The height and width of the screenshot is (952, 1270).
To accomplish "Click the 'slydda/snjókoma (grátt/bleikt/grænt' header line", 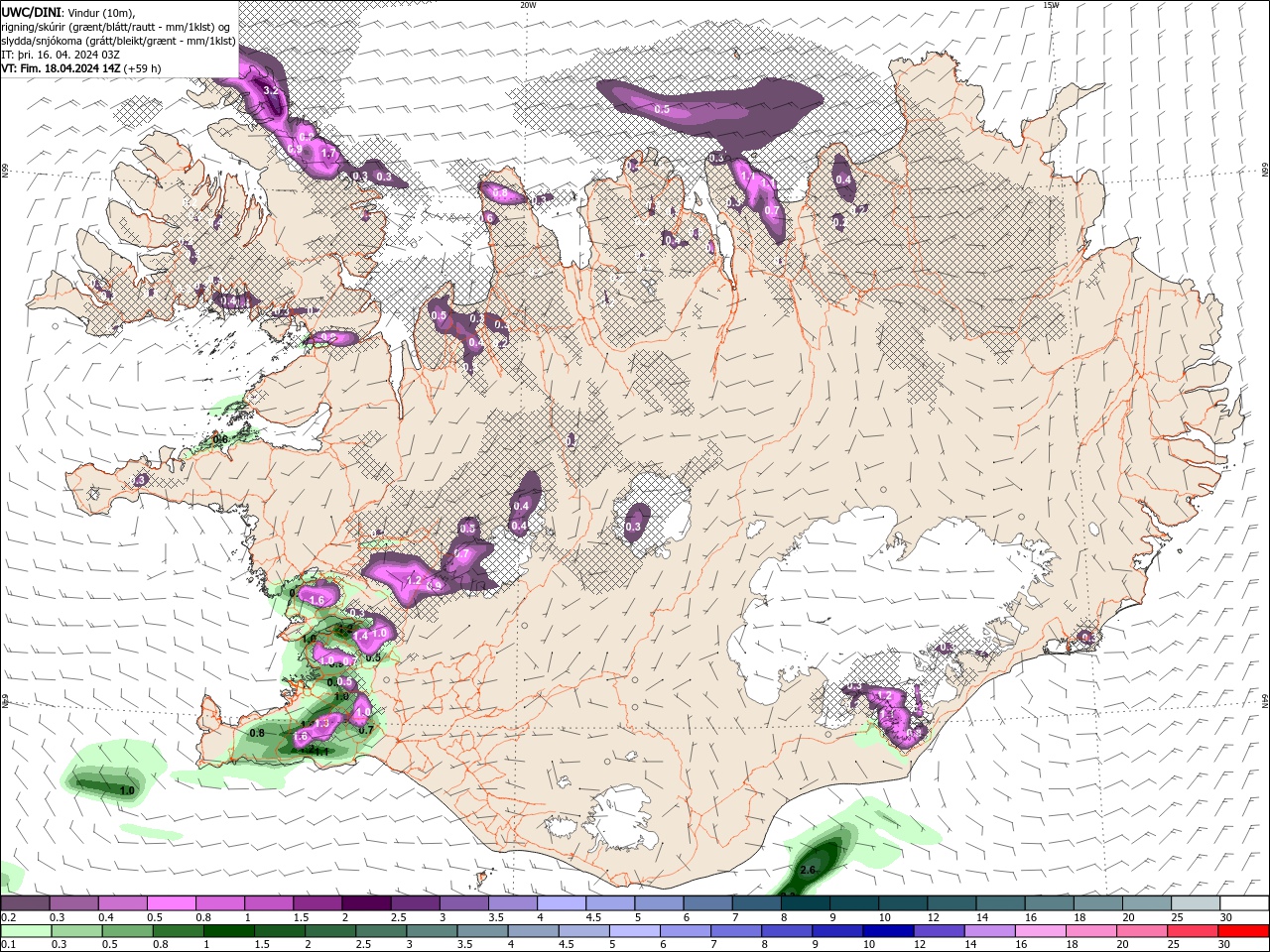I will tap(118, 41).
